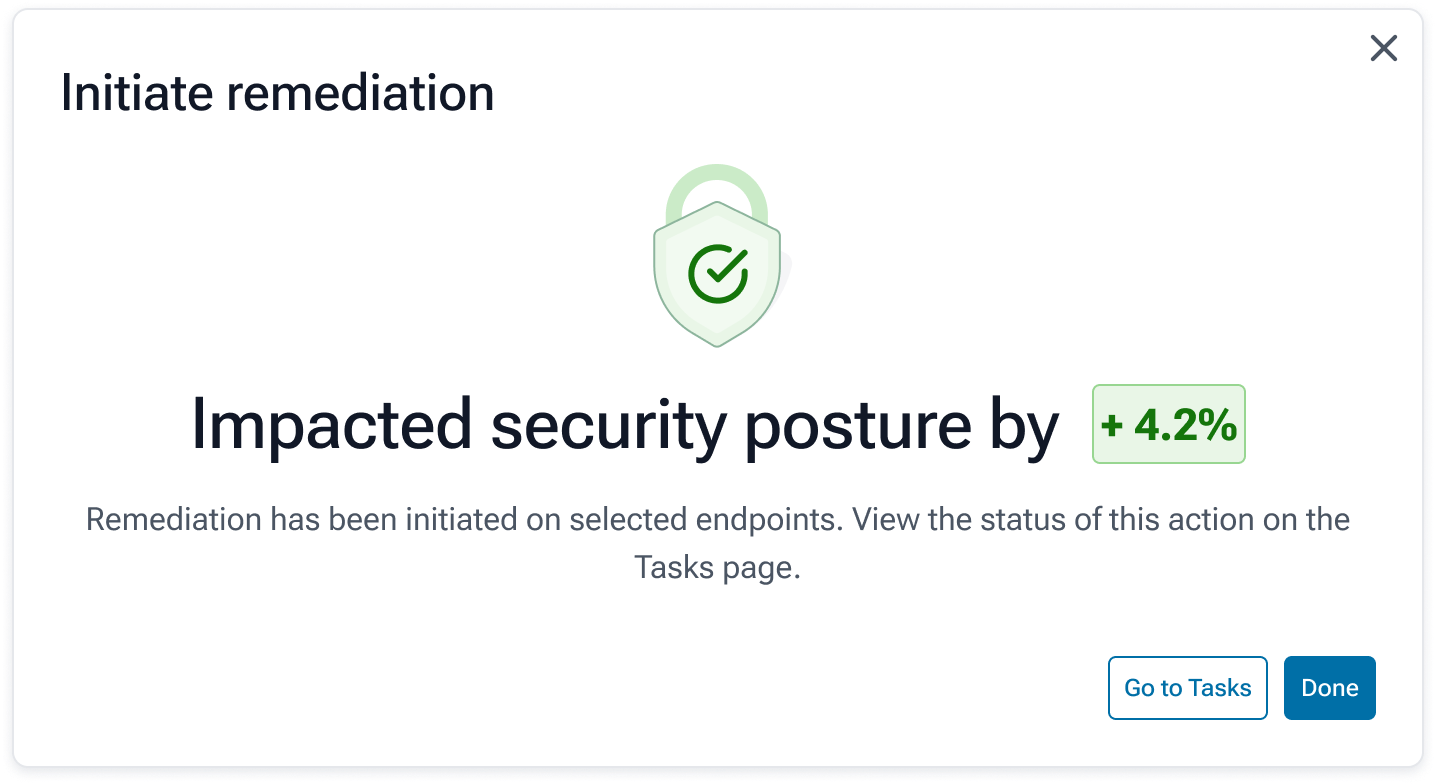Click the word "security" in the heading
The width and height of the screenshot is (1436, 784).
[608, 426]
